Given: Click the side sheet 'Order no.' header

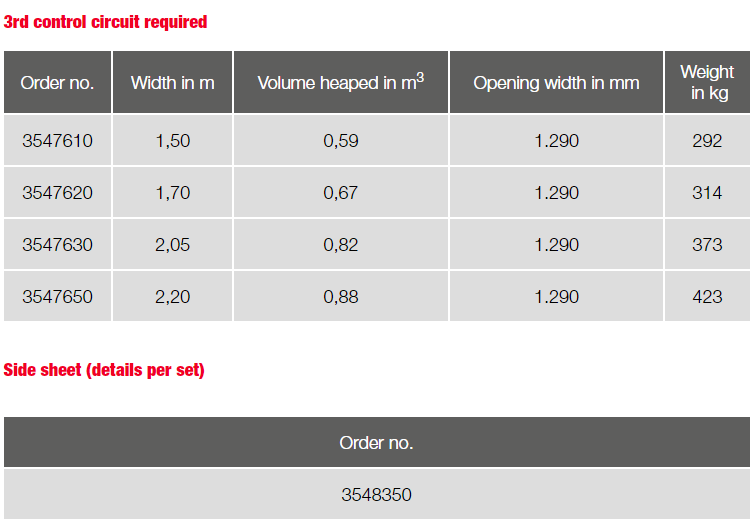Looking at the screenshot, I should pyautogui.click(x=376, y=442).
